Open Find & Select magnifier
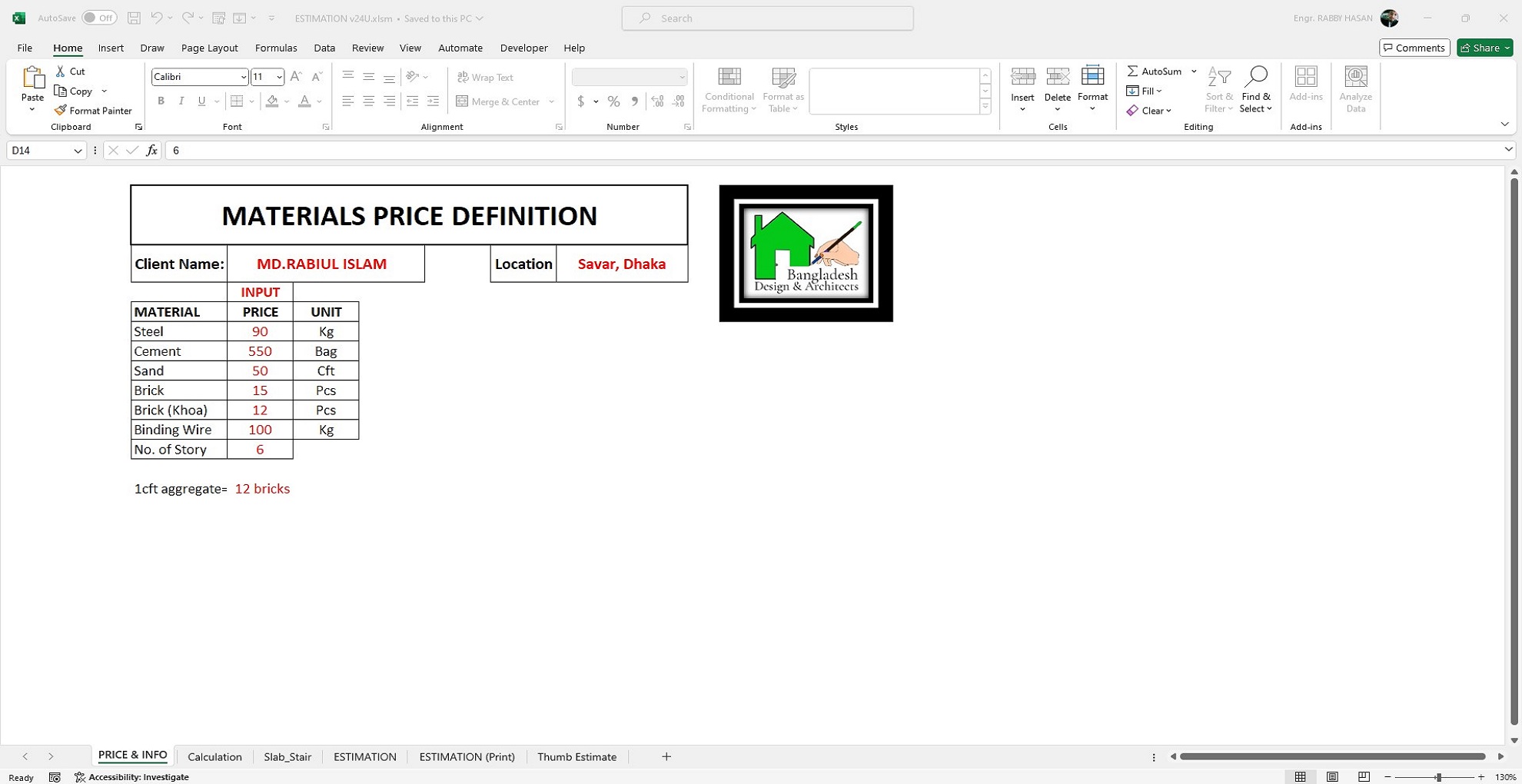The width and height of the screenshot is (1522, 784). (1255, 77)
